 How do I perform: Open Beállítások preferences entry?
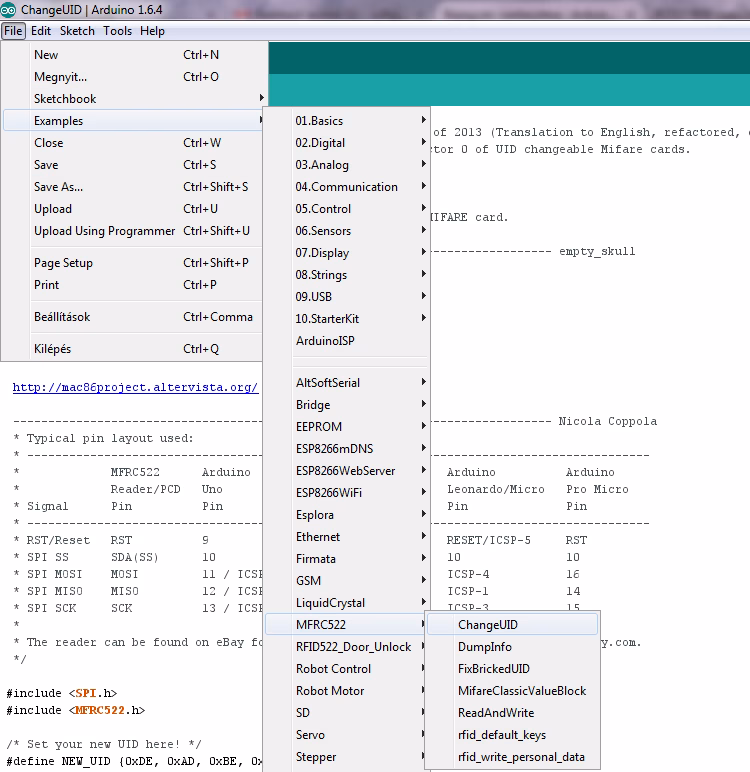(x=62, y=317)
